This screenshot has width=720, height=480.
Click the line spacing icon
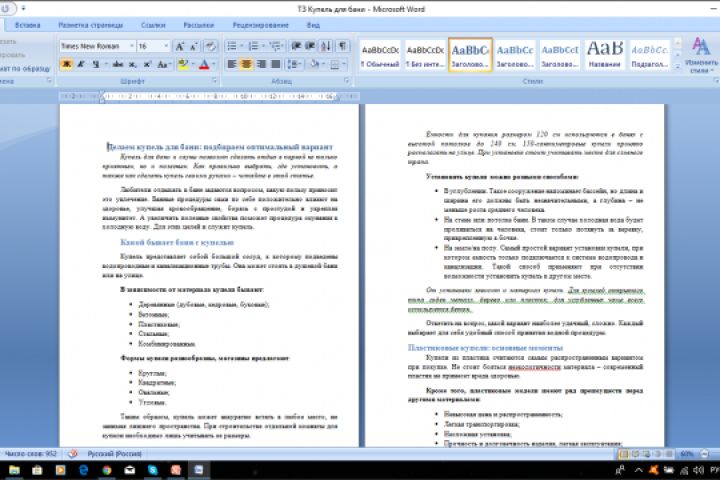292,64
